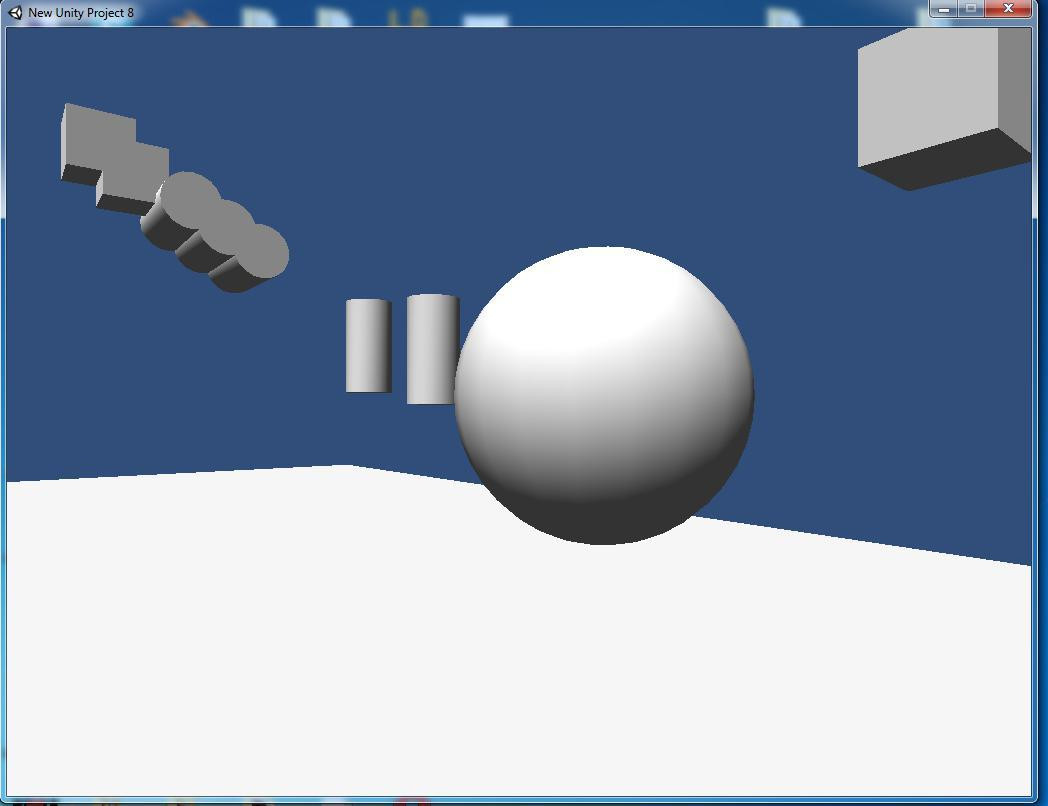The image size is (1048, 806).
Task: Select the large white sphere in the scene
Action: pos(604,396)
